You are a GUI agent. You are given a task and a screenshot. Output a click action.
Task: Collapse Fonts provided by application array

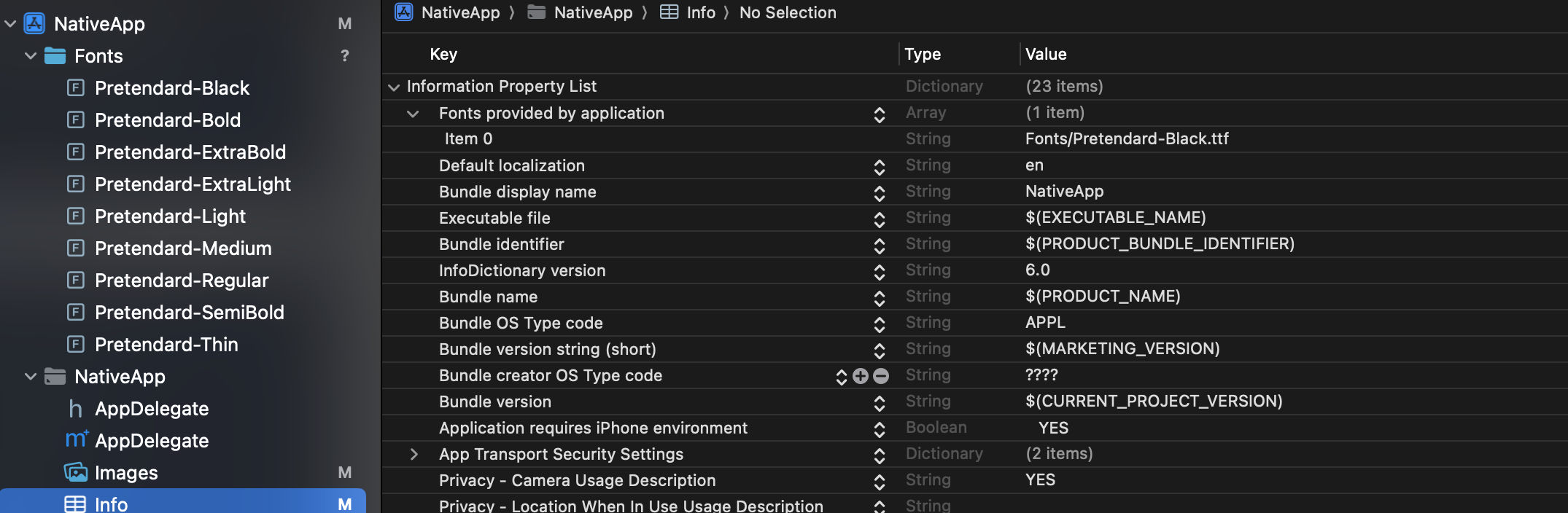(x=413, y=114)
